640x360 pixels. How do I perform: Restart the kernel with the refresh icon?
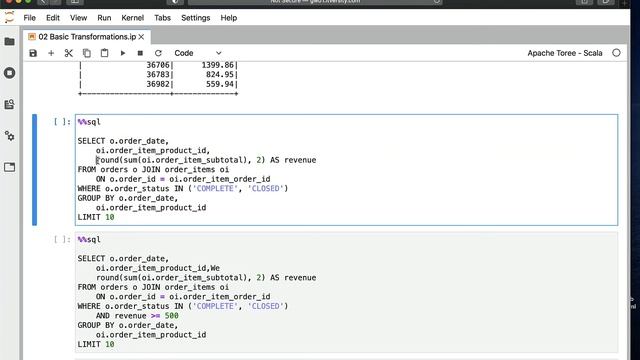point(158,53)
